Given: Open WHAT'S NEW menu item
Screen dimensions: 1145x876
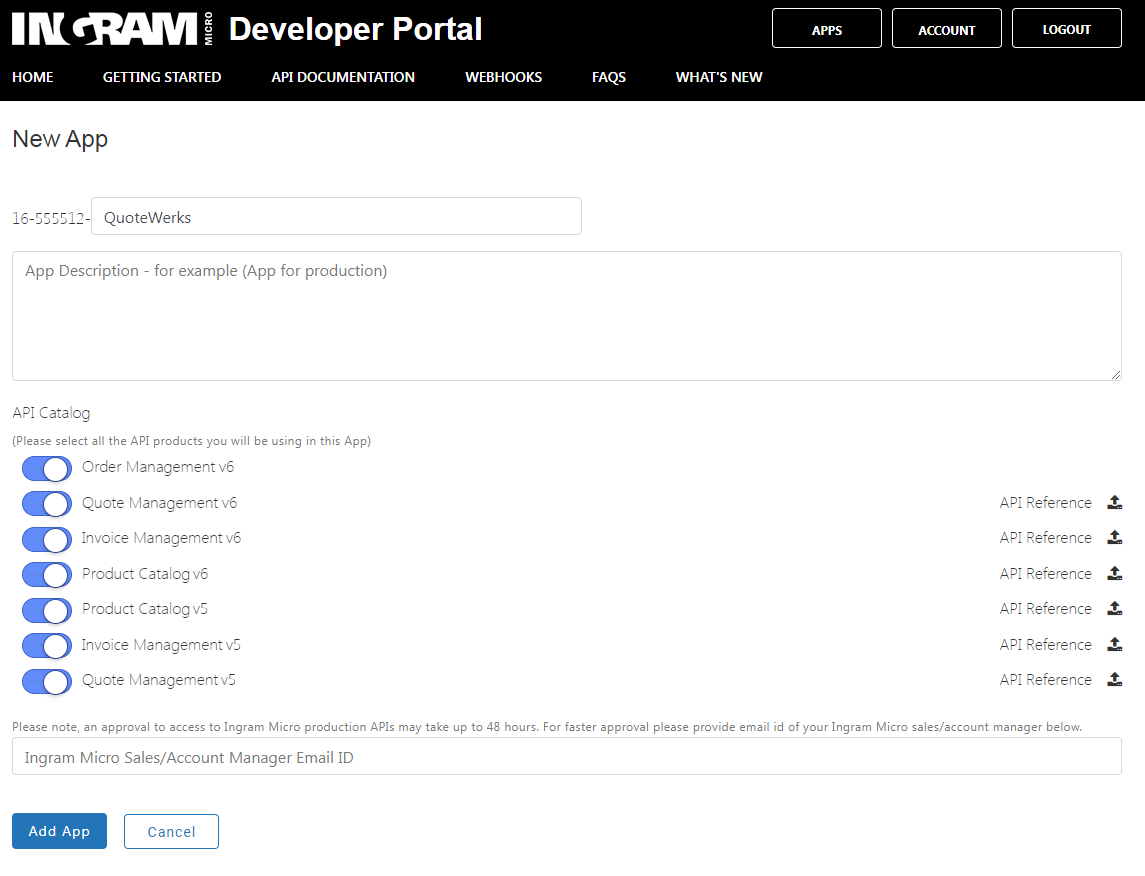Looking at the screenshot, I should click(719, 77).
